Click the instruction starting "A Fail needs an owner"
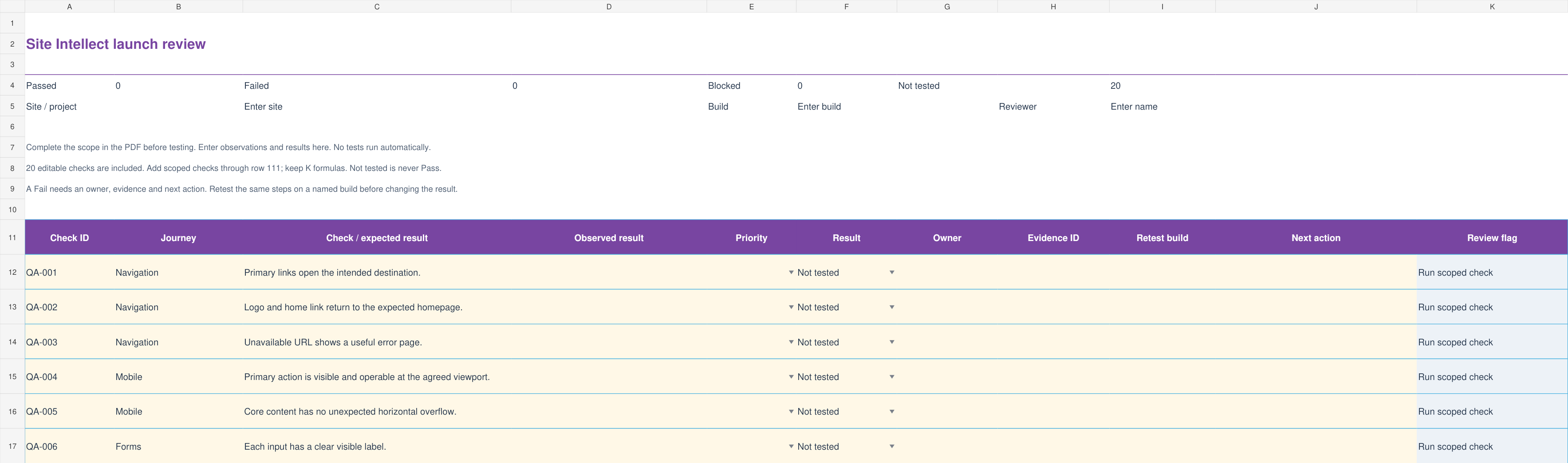Viewport: 1568px width, 463px height. [242, 189]
